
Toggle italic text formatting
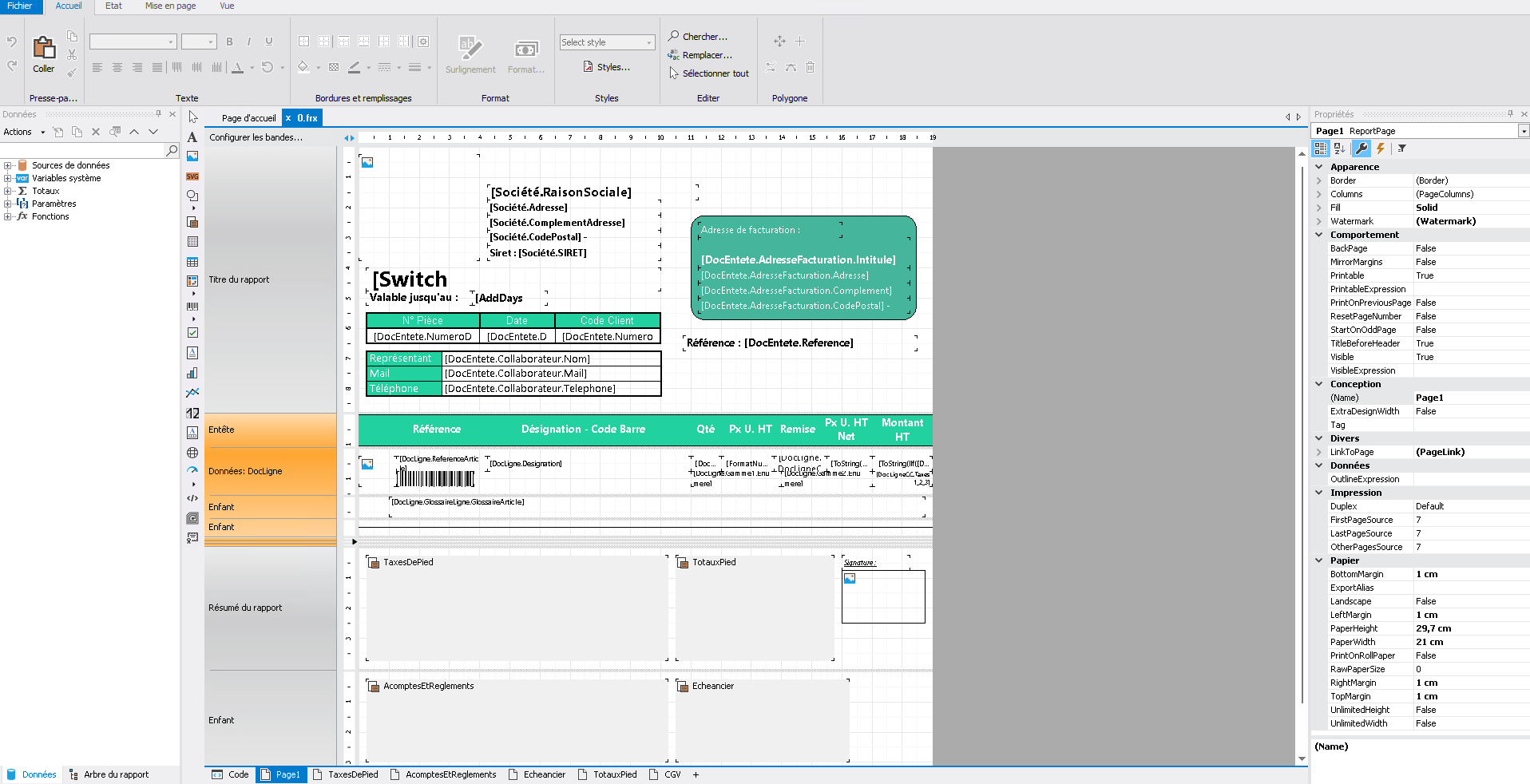[249, 42]
